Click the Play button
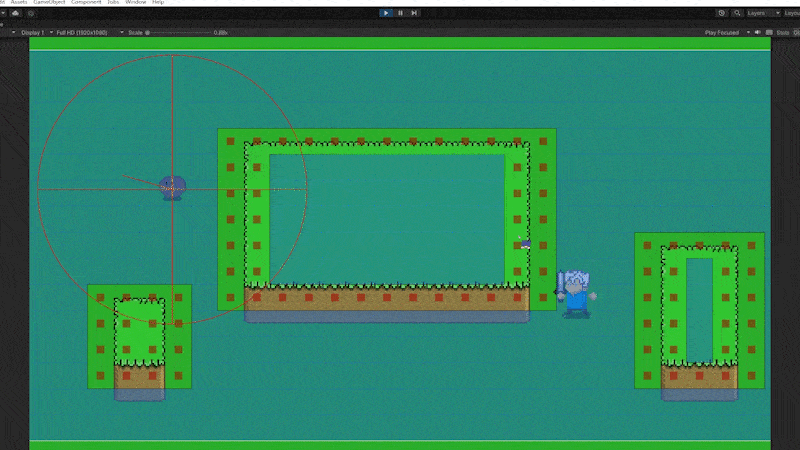The height and width of the screenshot is (450, 800). tap(387, 13)
